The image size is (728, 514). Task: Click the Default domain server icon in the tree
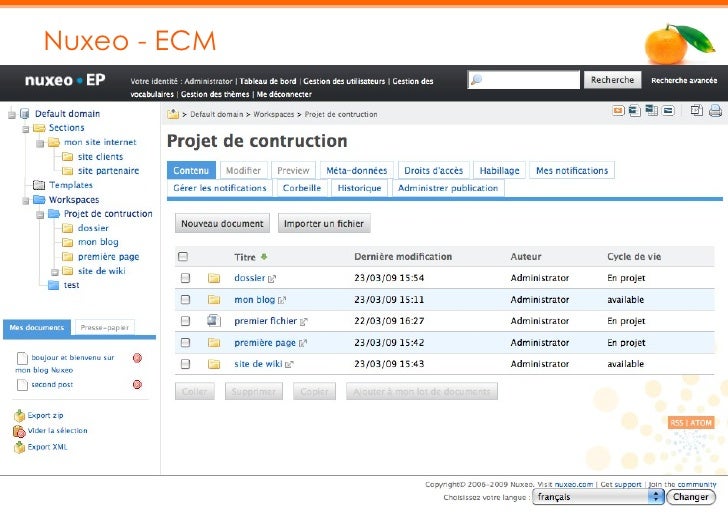pos(25,114)
